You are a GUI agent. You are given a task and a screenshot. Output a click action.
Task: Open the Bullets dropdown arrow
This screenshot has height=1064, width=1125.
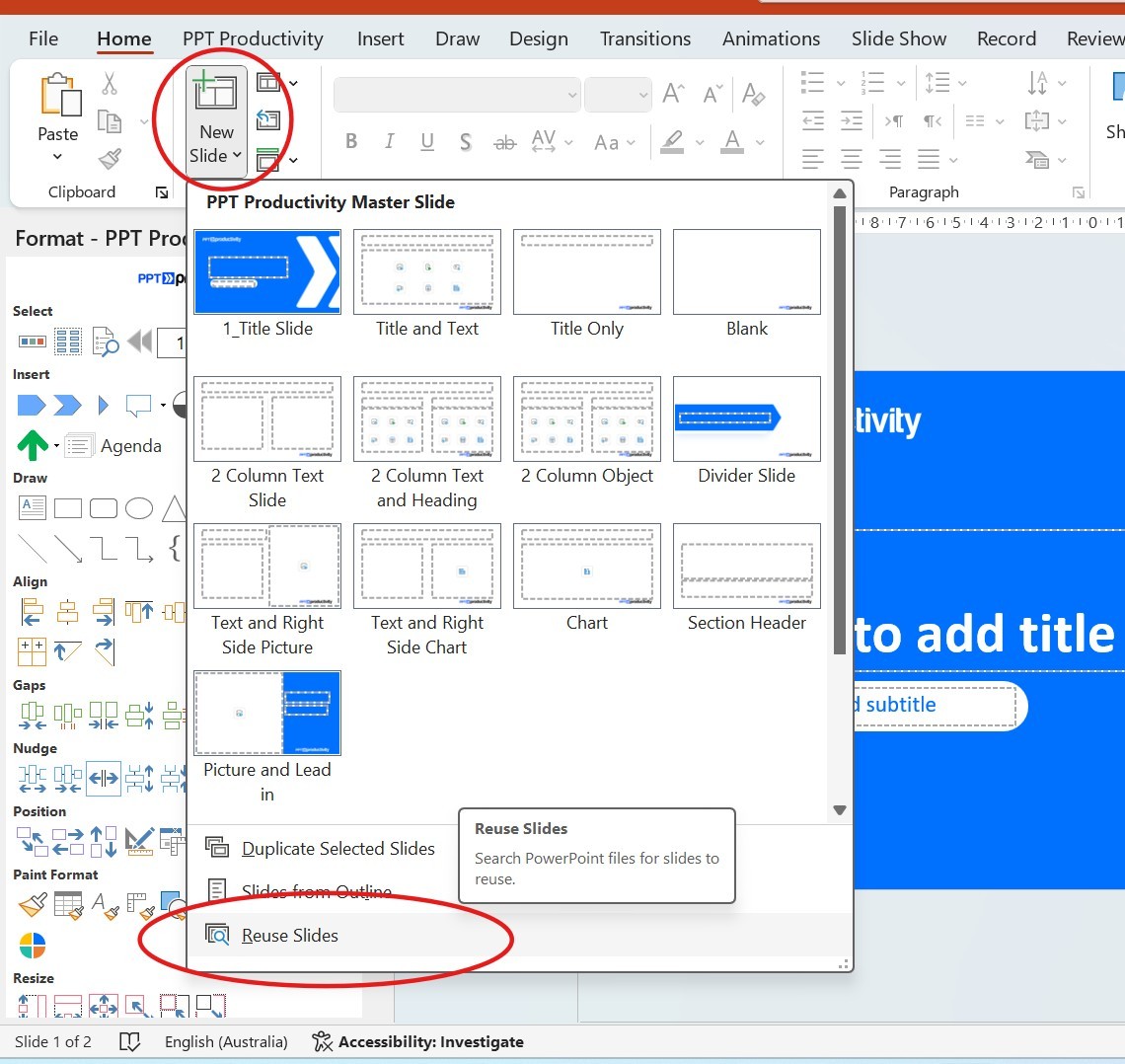[841, 83]
